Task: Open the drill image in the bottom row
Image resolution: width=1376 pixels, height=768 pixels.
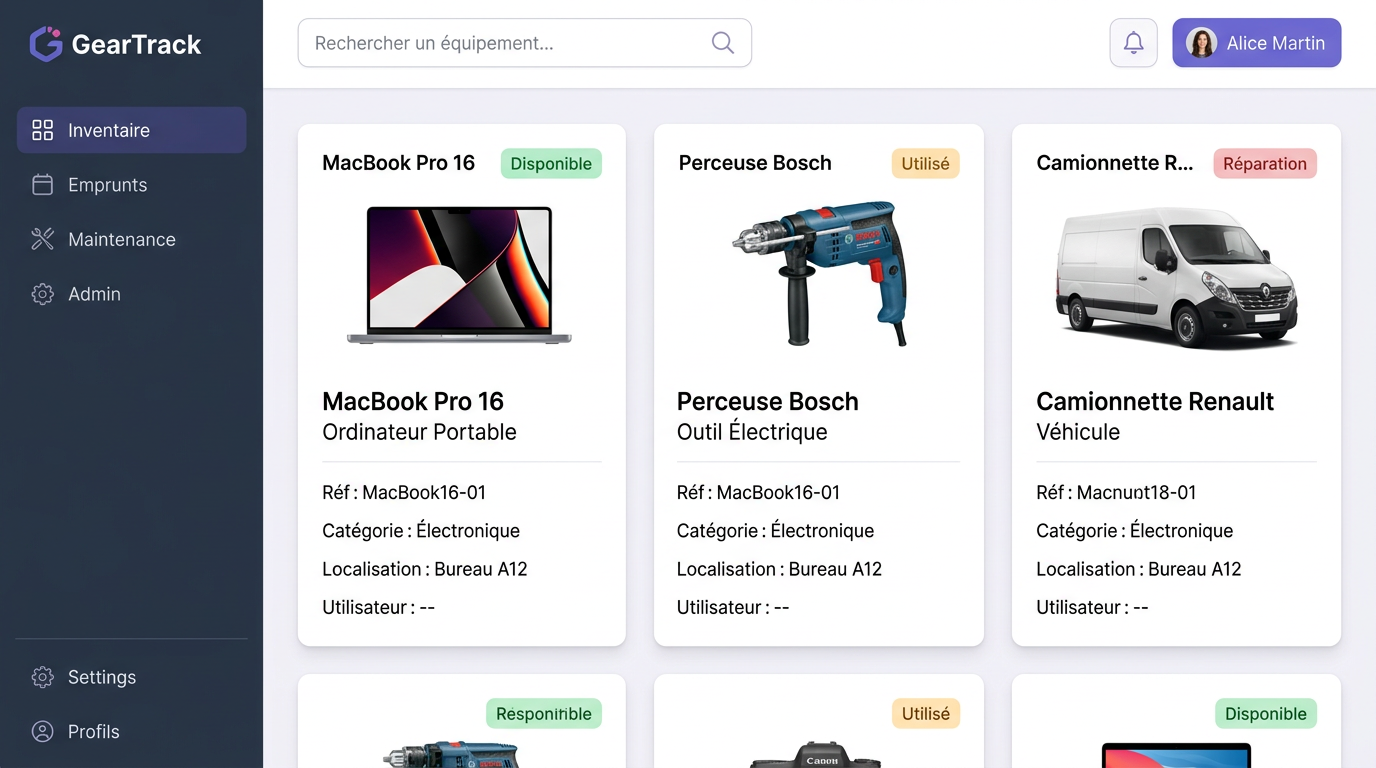Action: tap(452, 754)
